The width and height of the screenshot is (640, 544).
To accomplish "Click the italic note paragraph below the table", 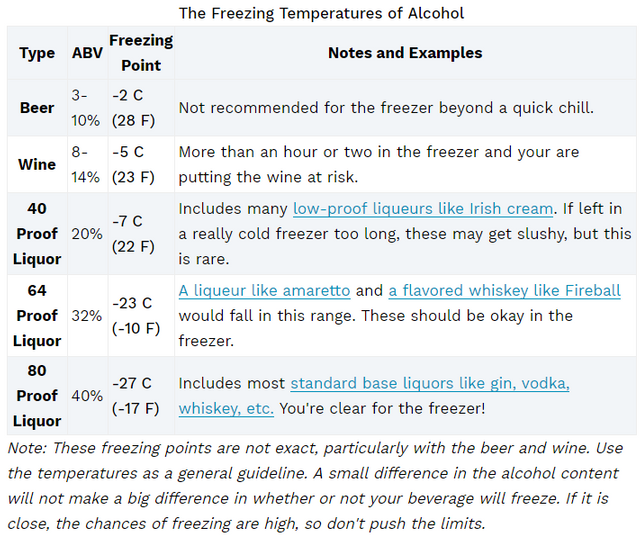I will click(x=315, y=486).
